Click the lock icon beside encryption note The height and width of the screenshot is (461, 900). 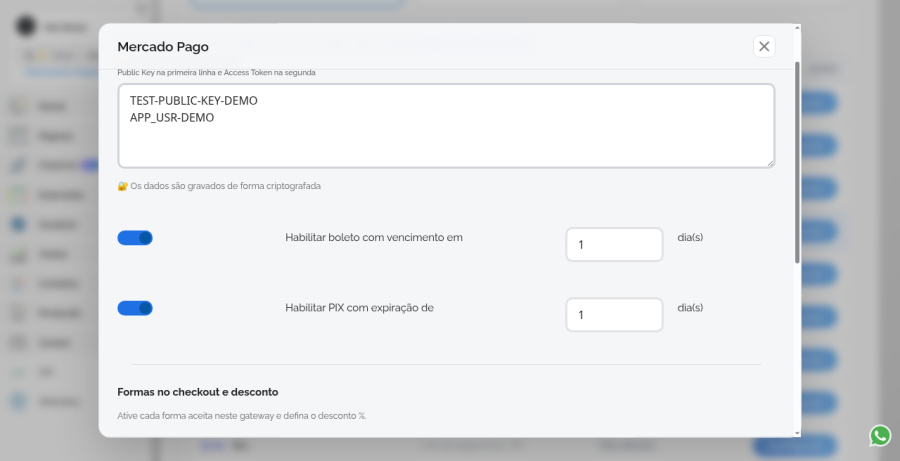point(122,186)
